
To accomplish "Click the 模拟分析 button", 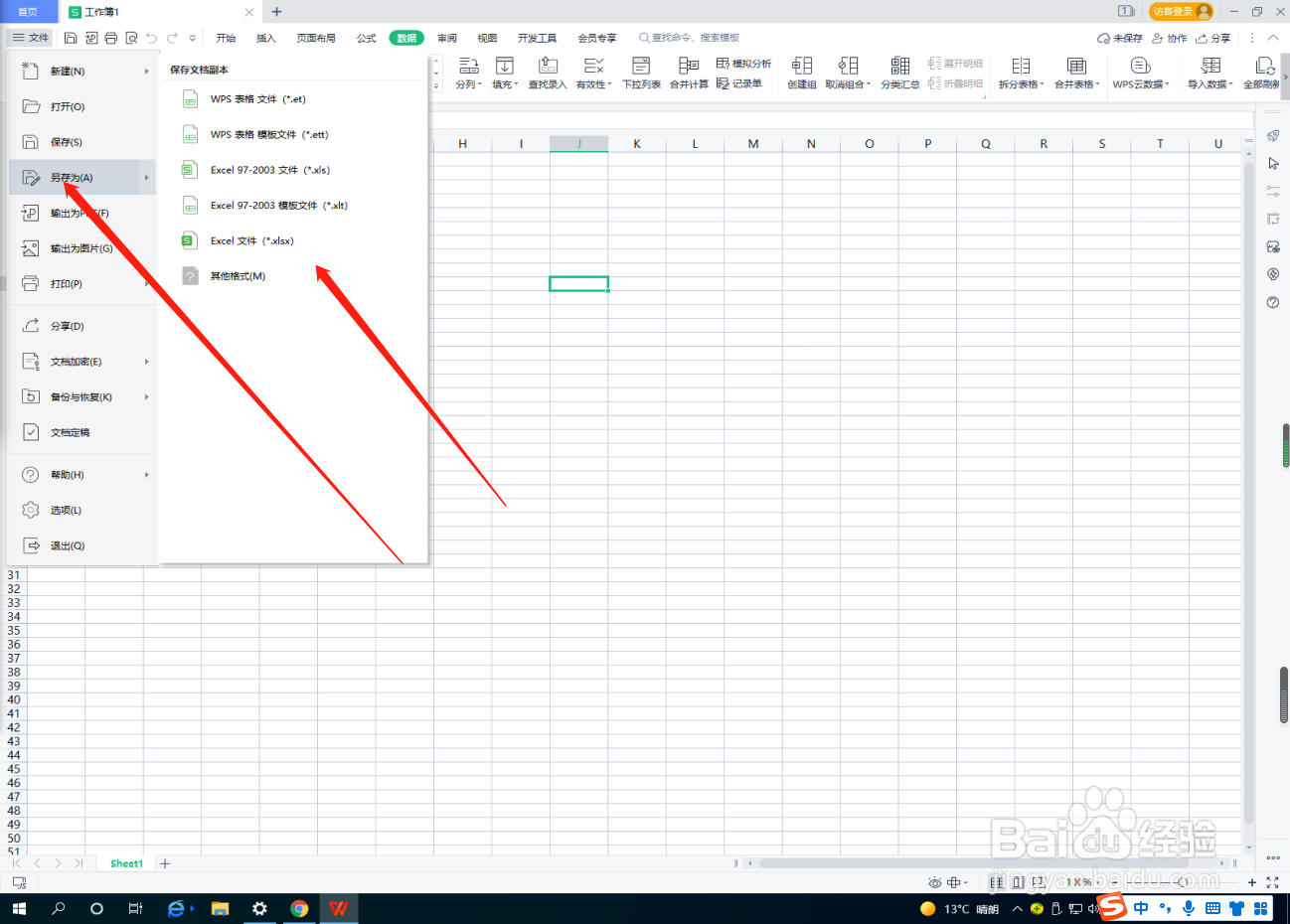I will (743, 64).
